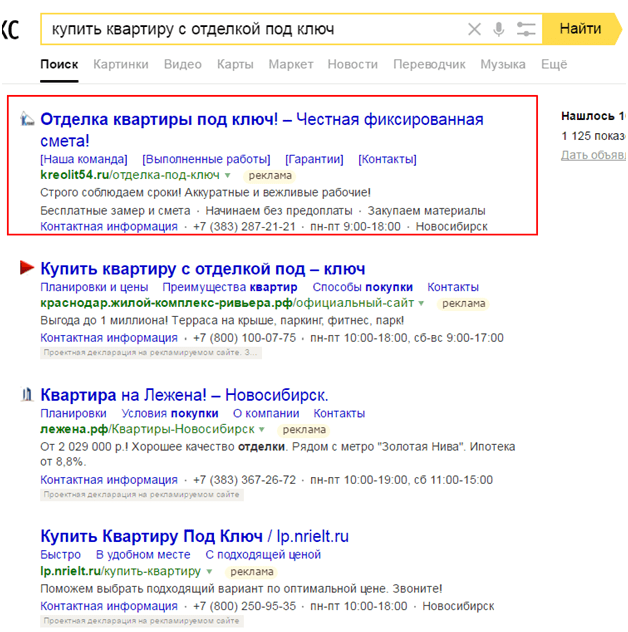Open the Маркет tab

click(x=291, y=64)
